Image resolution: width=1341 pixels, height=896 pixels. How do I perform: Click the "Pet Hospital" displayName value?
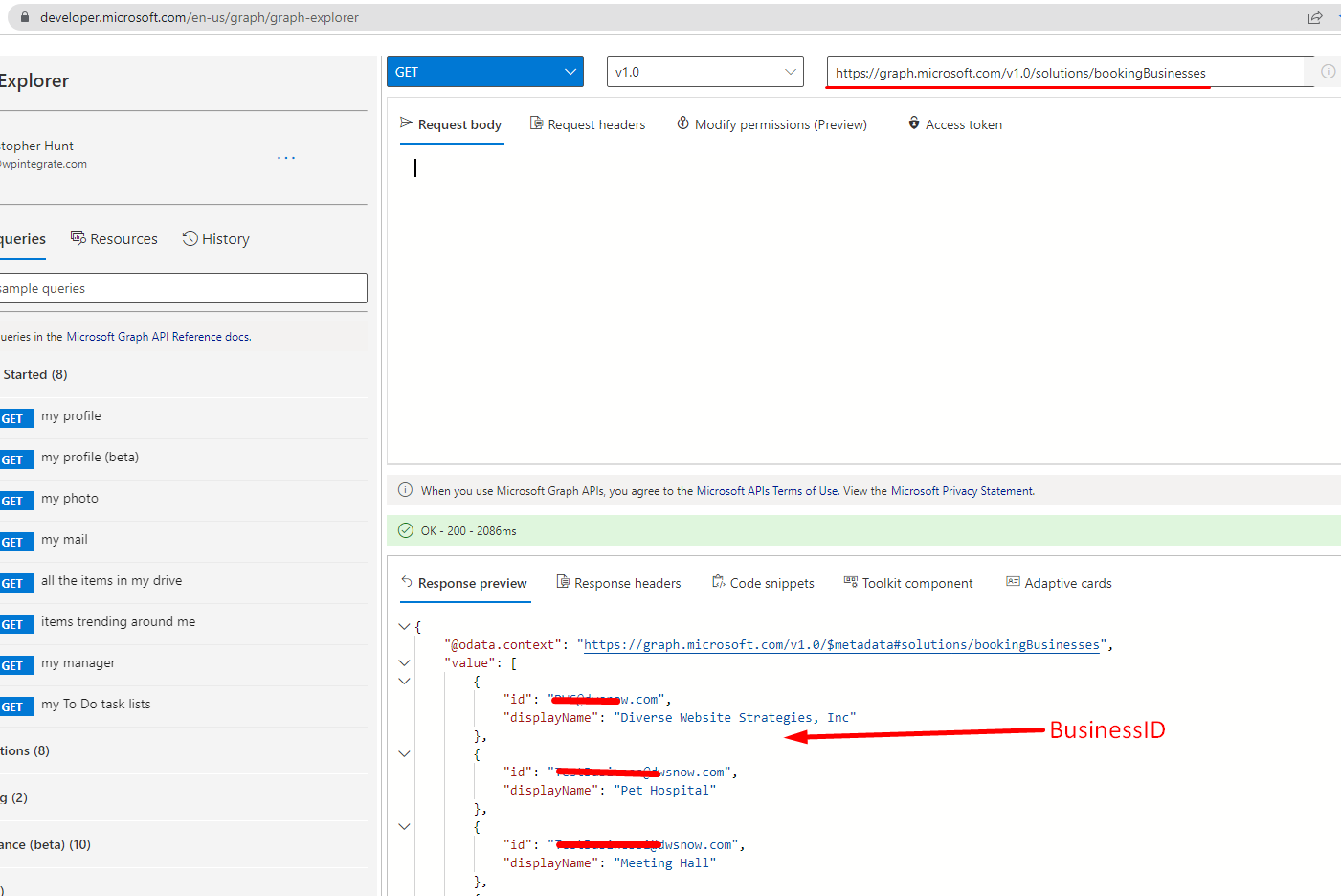tap(664, 791)
